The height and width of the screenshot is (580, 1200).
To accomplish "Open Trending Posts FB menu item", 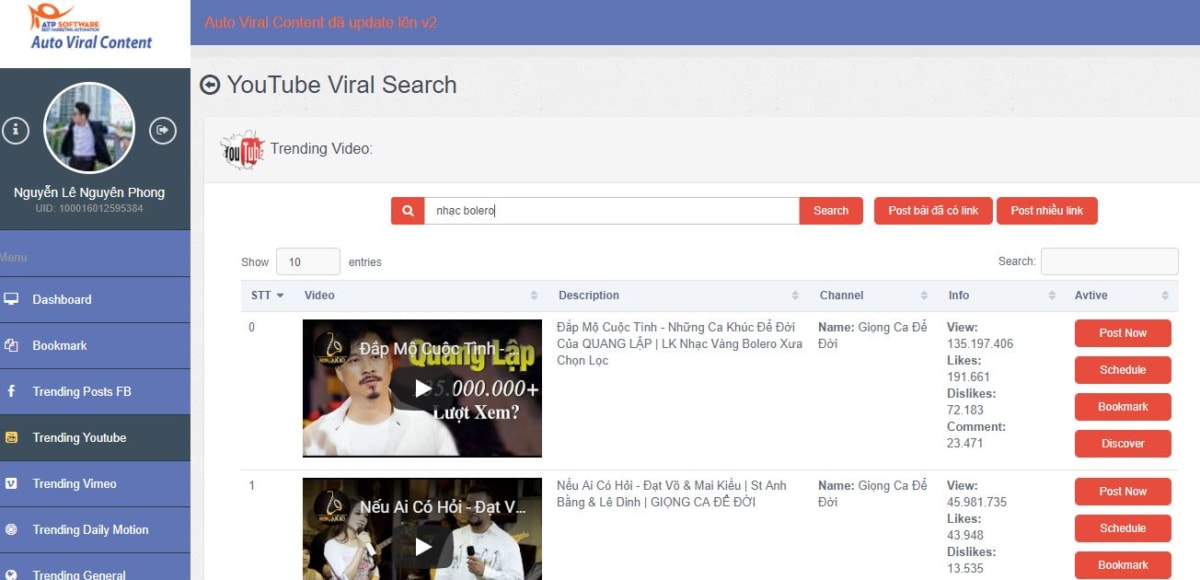I will [95, 391].
